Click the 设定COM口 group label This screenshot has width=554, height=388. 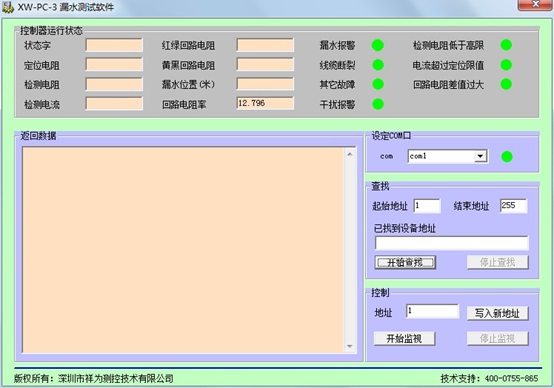tap(391, 136)
